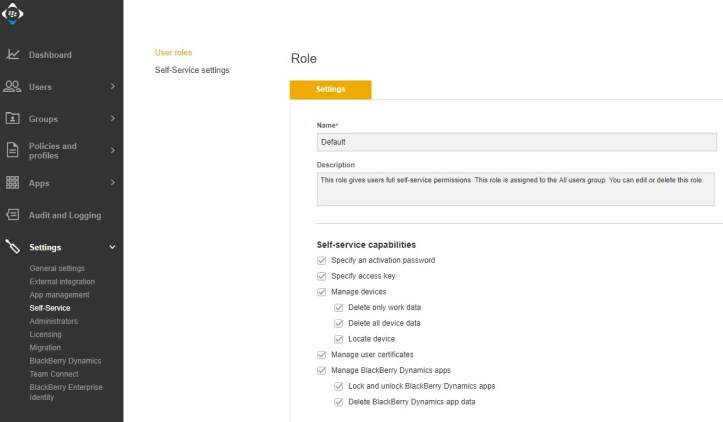Viewport: 723px width, 422px height.
Task: Open General settings submenu item
Action: tap(57, 268)
